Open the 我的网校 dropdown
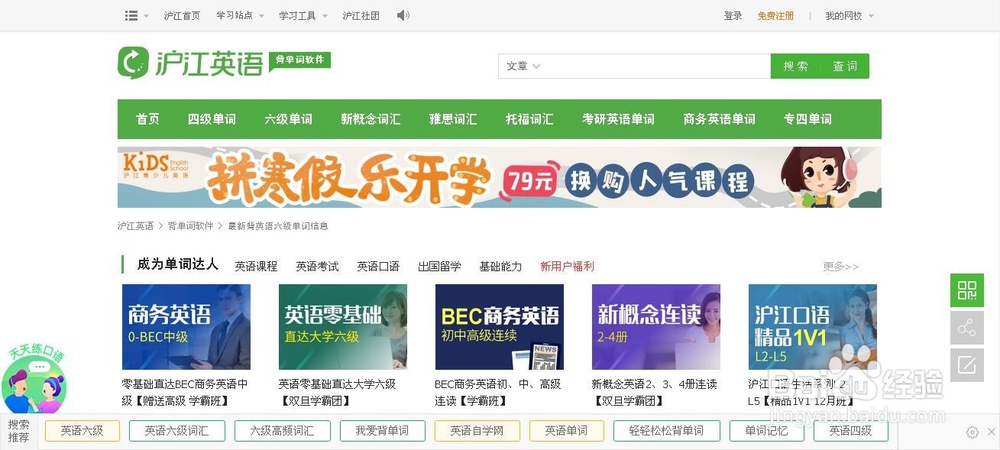Viewport: 1000px width, 450px height. [x=849, y=15]
